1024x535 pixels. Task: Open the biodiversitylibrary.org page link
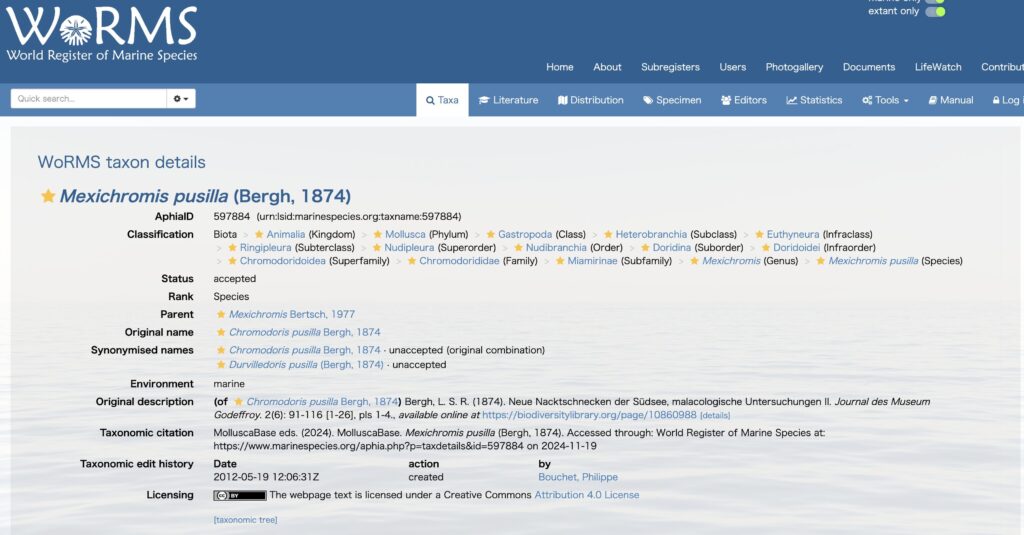point(589,414)
